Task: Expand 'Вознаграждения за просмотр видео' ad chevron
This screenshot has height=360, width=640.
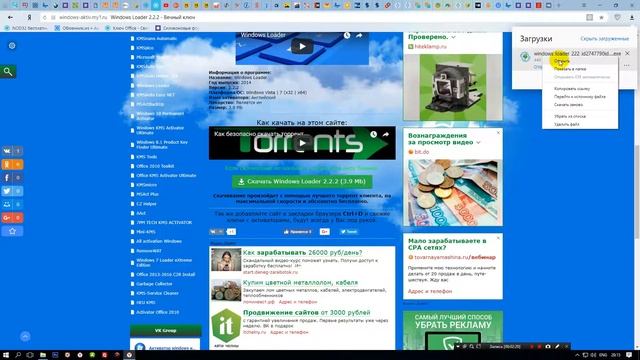Action: pos(478,142)
